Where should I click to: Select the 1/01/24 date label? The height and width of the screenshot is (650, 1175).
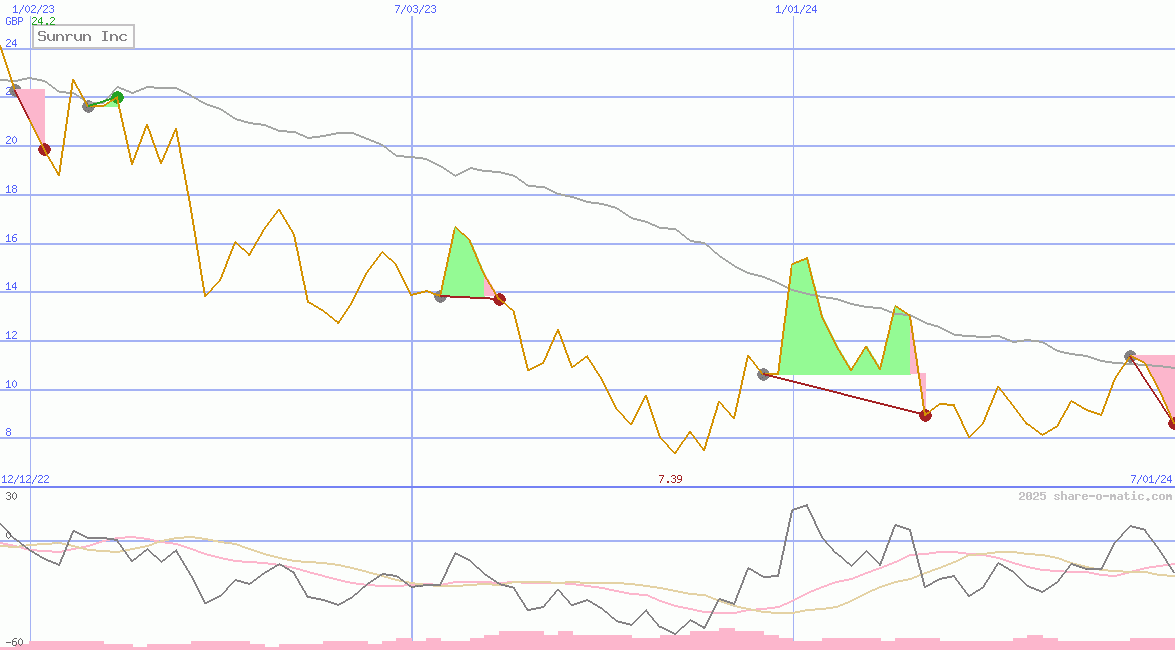pyautogui.click(x=797, y=9)
